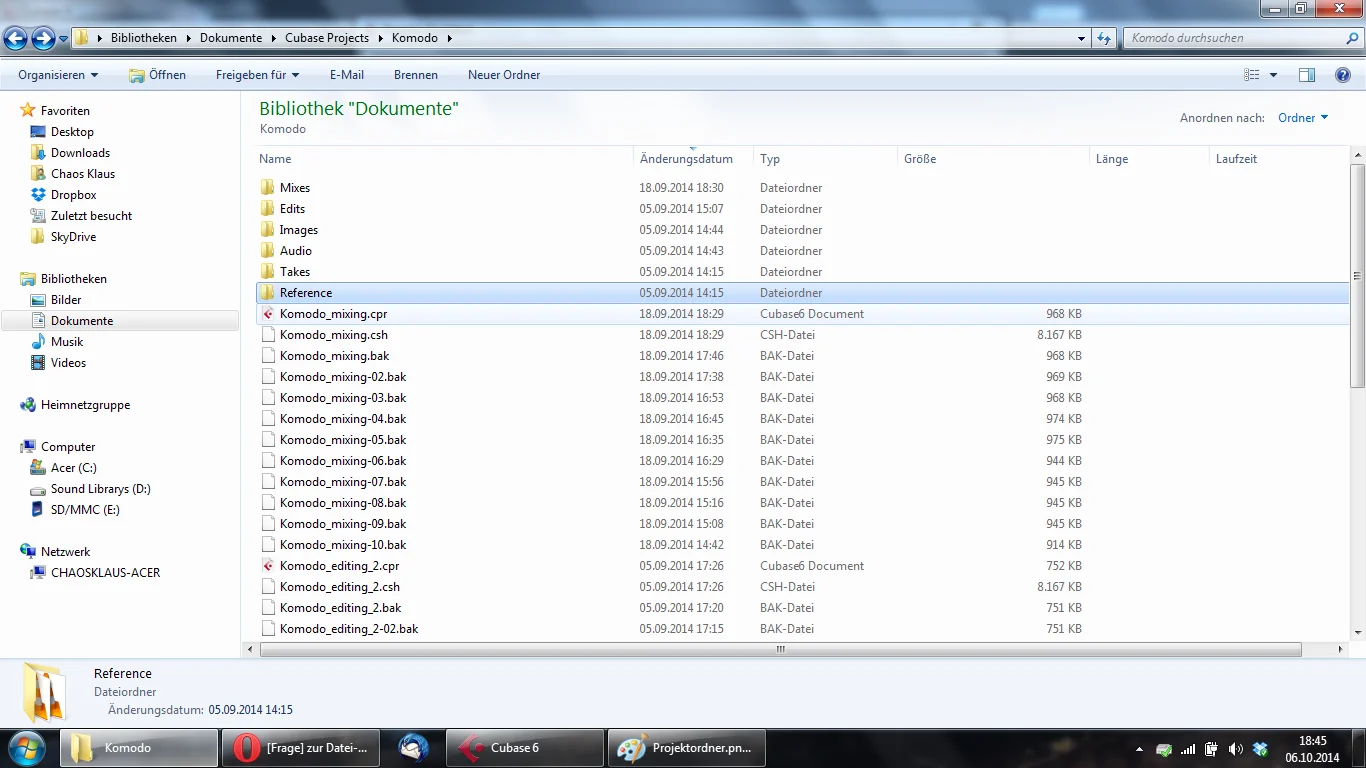Open the Freigeben für dropdown
This screenshot has width=1366, height=768.
coord(257,75)
